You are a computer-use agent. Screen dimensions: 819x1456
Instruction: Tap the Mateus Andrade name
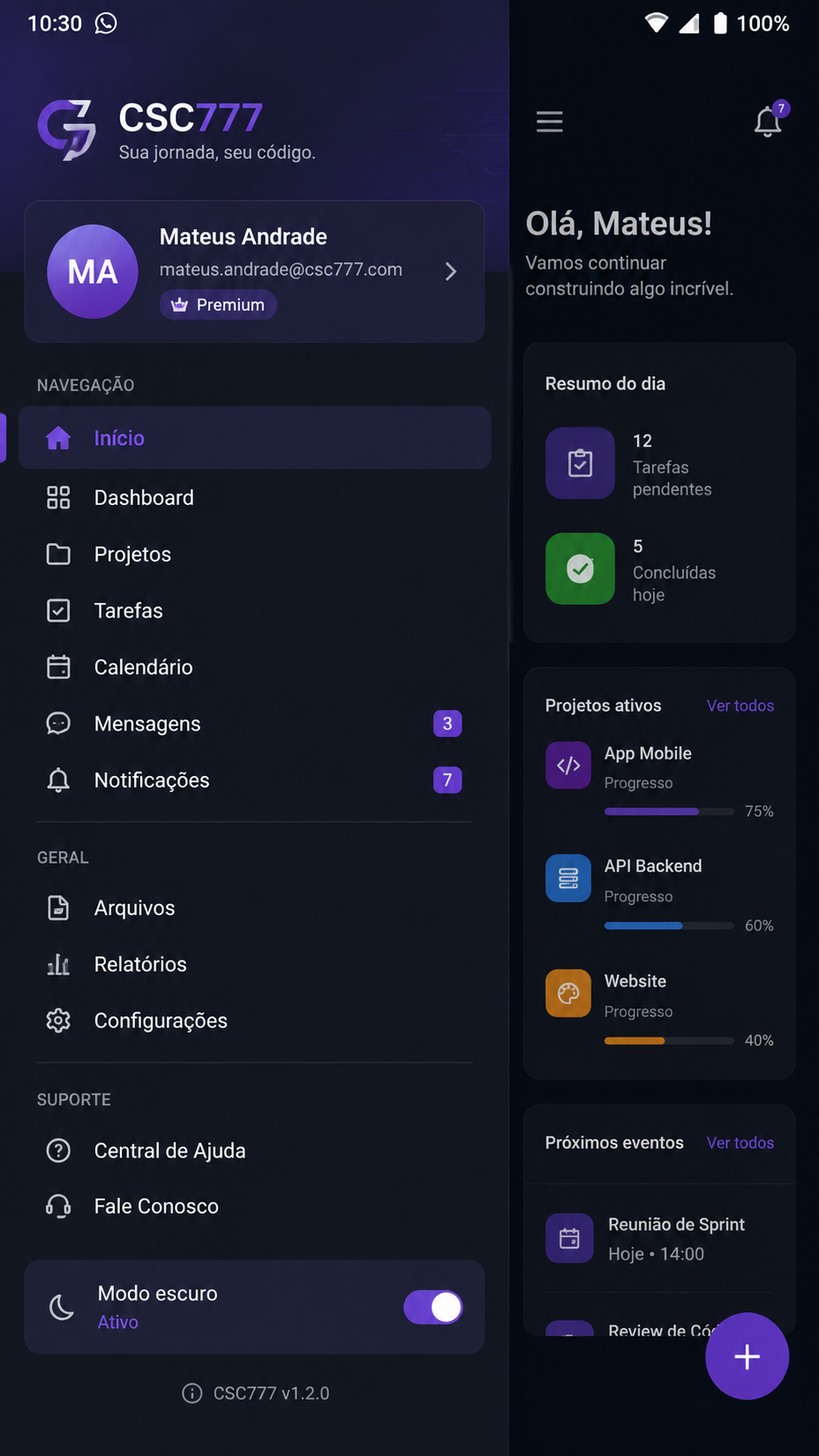tap(244, 237)
